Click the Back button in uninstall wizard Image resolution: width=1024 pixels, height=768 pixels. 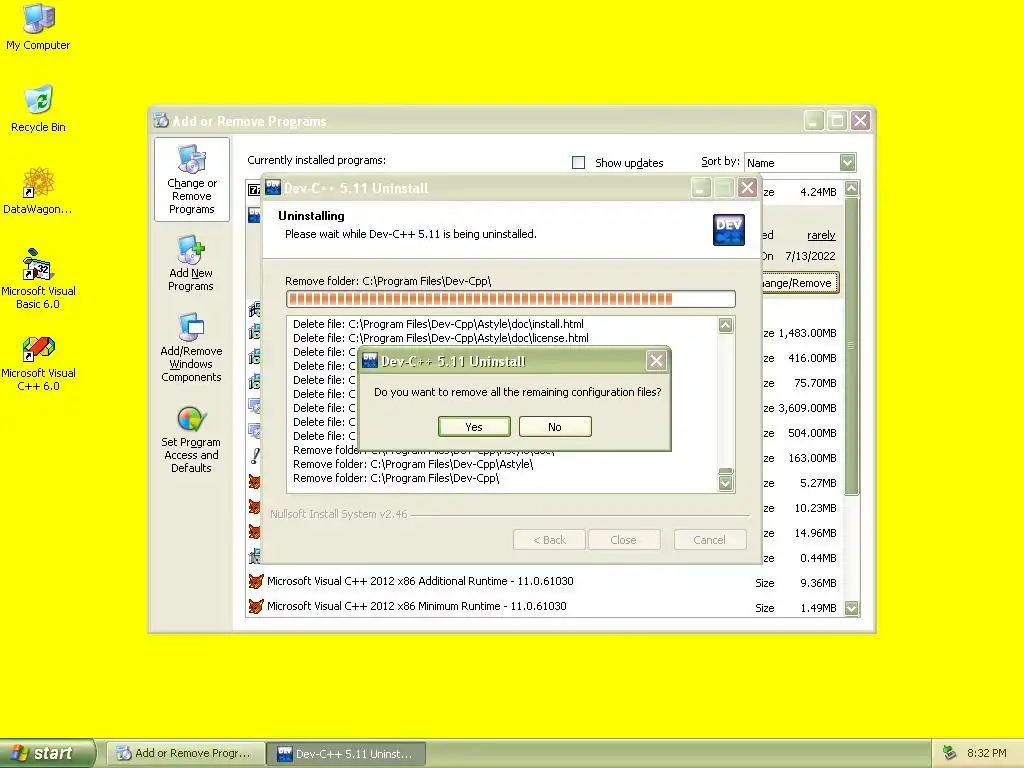click(549, 540)
